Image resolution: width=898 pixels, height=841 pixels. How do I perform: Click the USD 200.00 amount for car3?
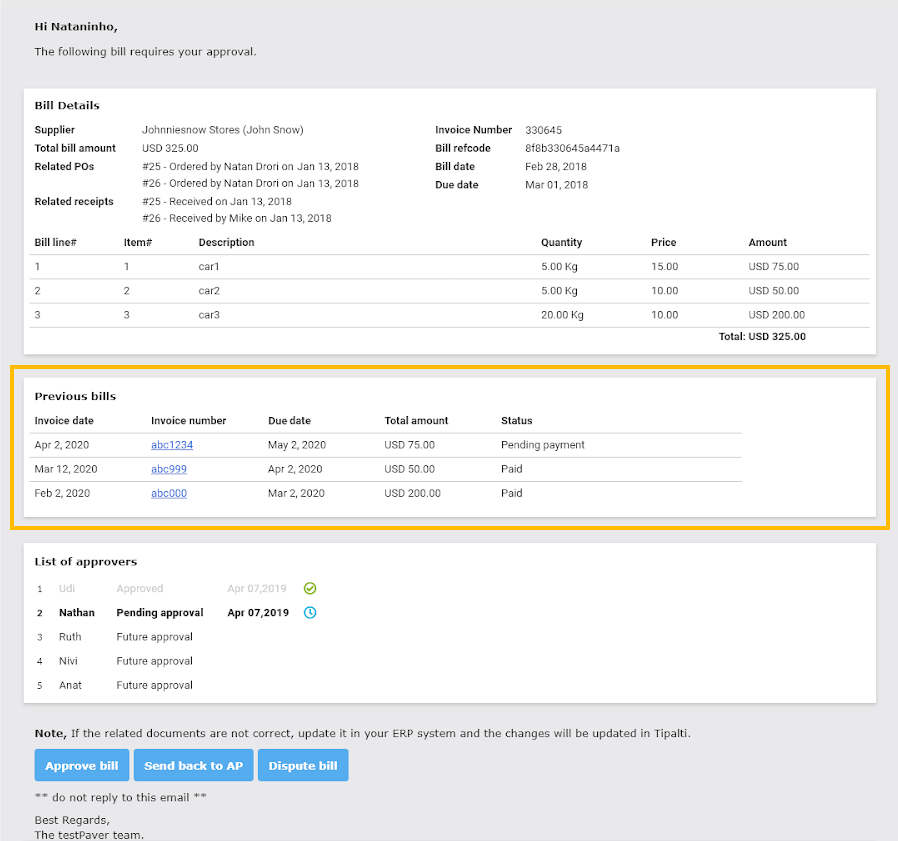777,315
